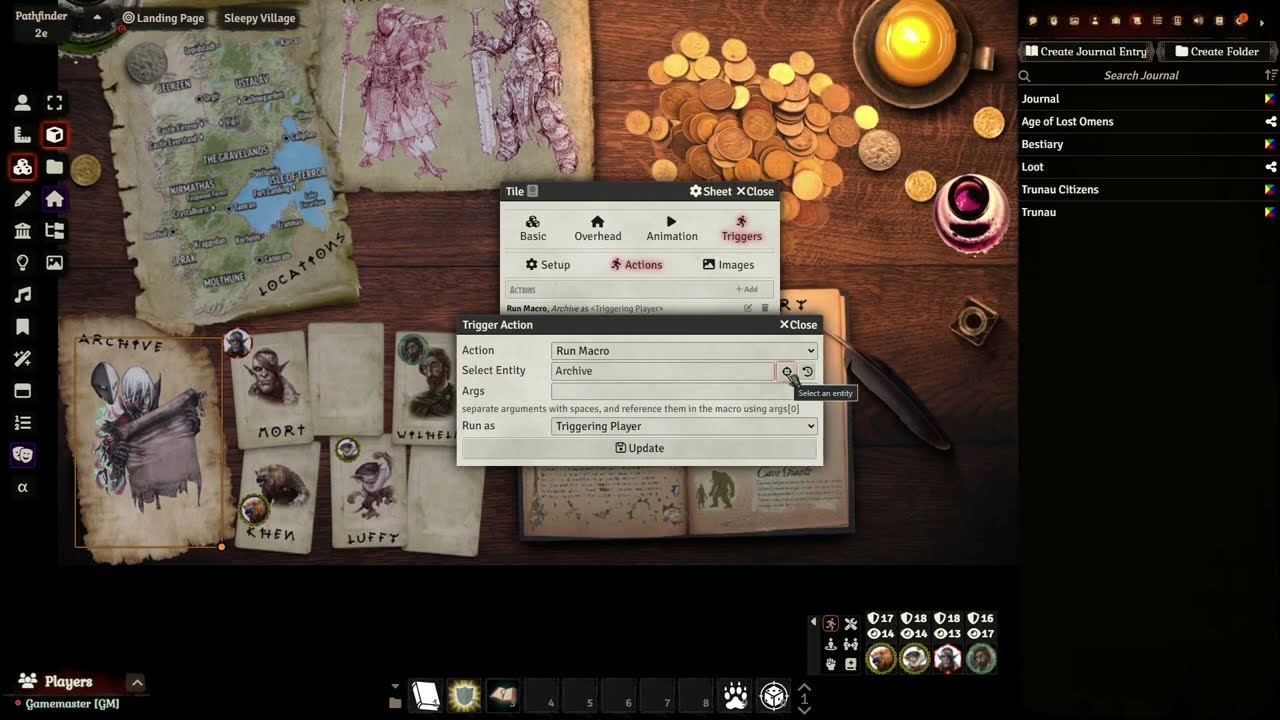
Task: Select the Lighting lightbulb tool
Action: click(x=22, y=263)
